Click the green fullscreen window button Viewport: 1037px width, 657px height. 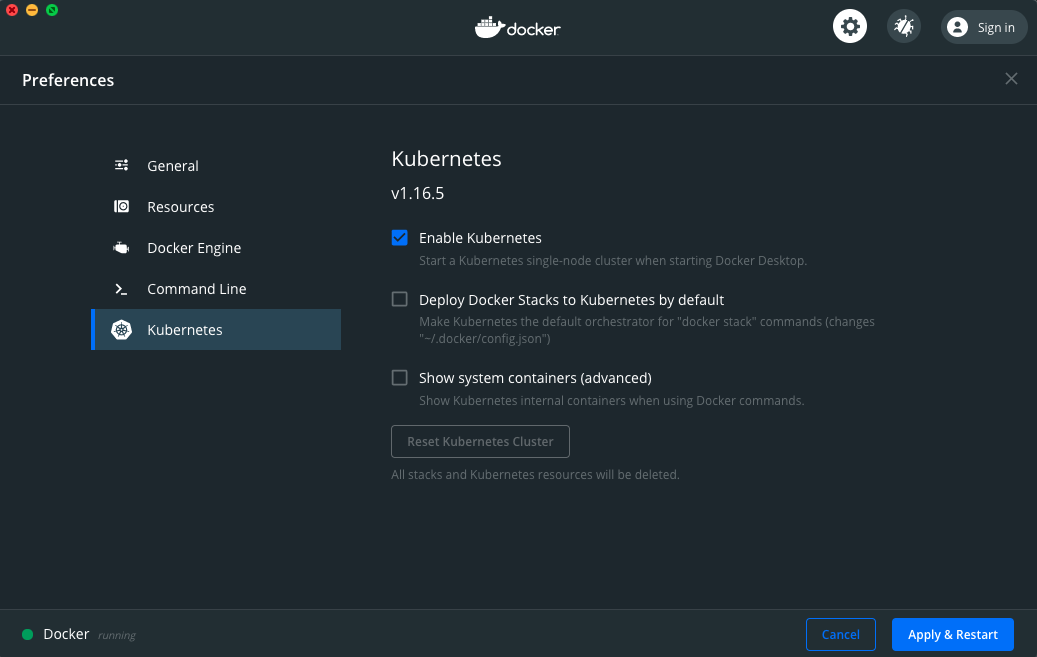52,10
